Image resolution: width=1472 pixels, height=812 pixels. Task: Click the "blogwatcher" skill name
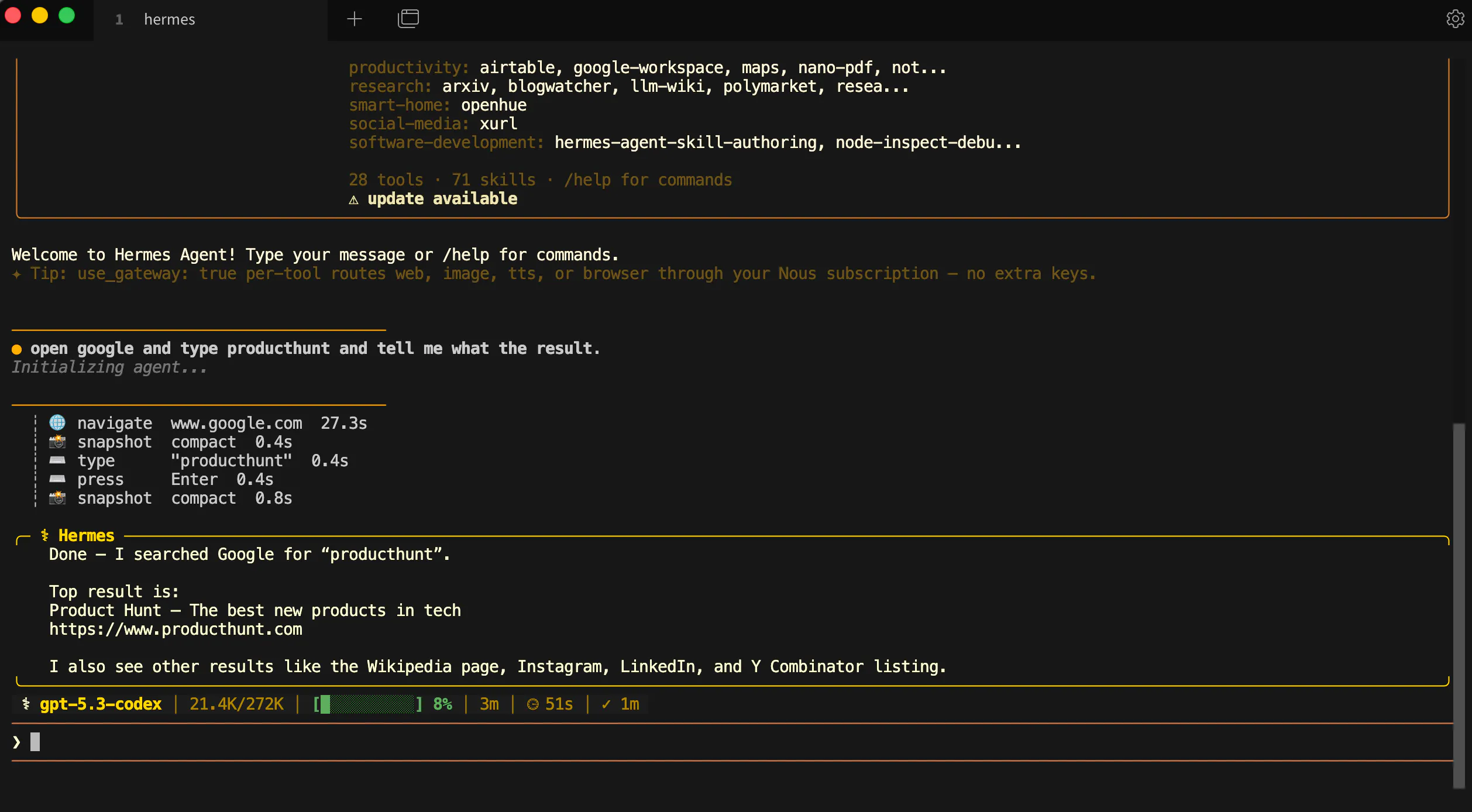[x=559, y=86]
